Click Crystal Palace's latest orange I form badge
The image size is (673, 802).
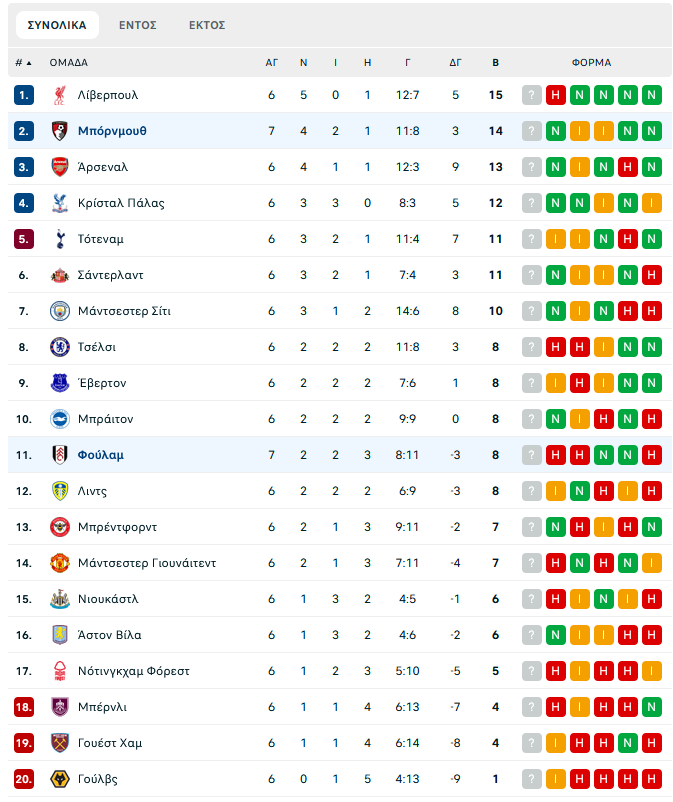(652, 203)
